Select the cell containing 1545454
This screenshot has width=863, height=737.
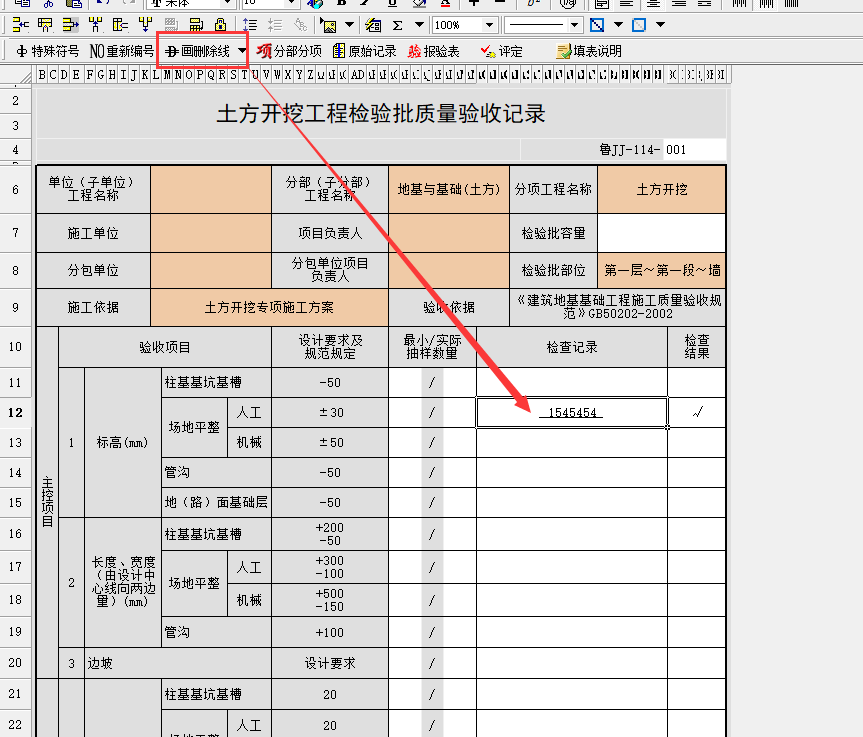point(571,412)
